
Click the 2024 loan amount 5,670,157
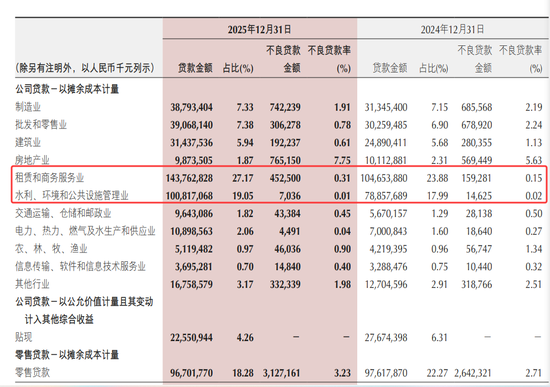[x=388, y=213]
